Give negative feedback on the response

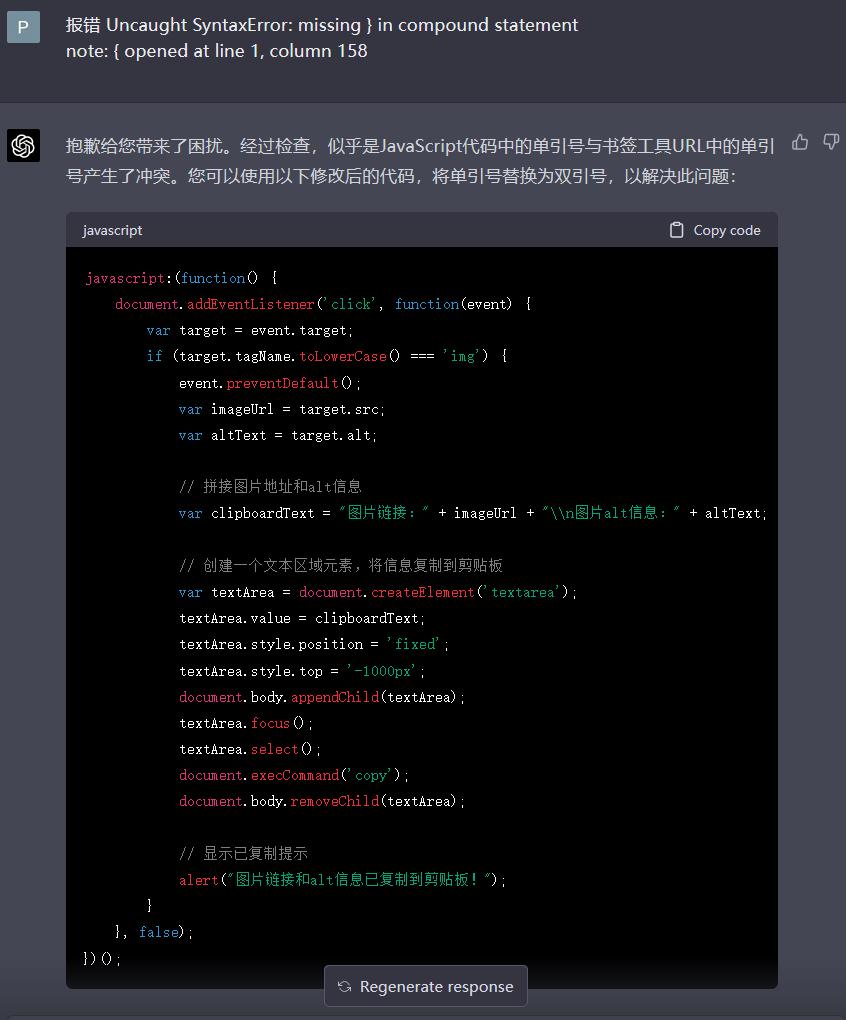coord(831,144)
